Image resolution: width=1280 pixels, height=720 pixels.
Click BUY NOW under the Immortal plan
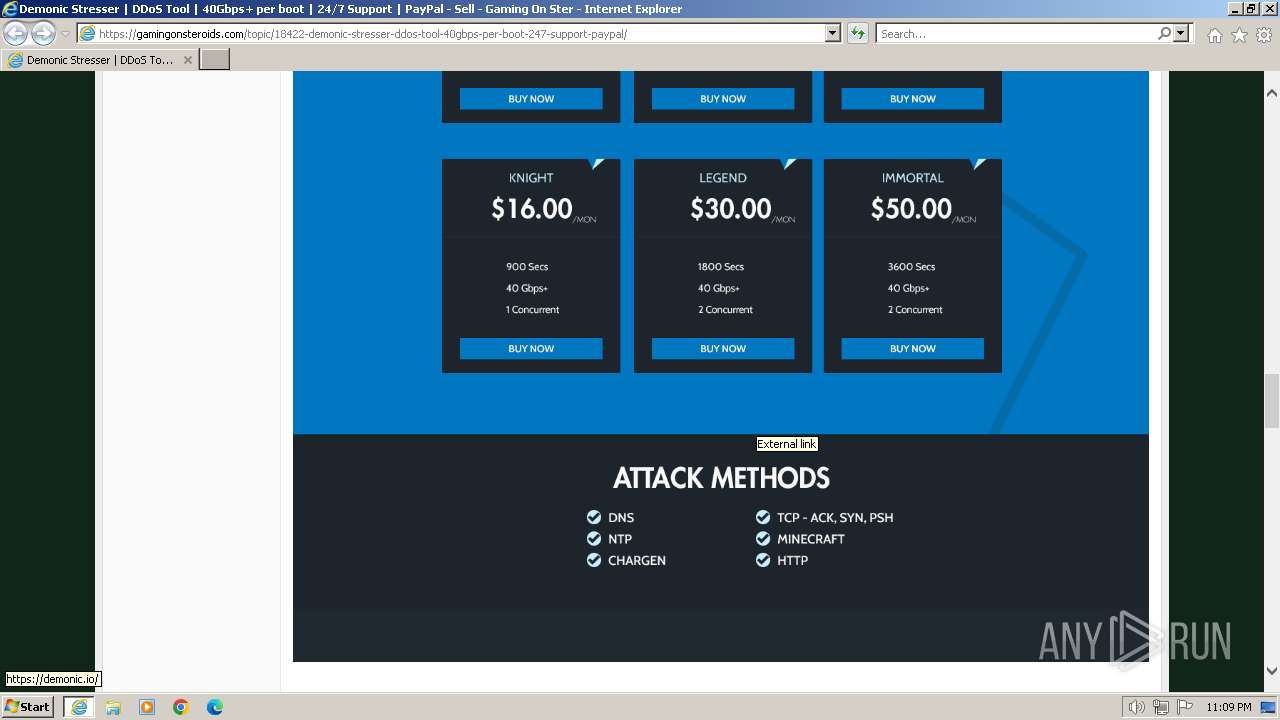tap(913, 348)
